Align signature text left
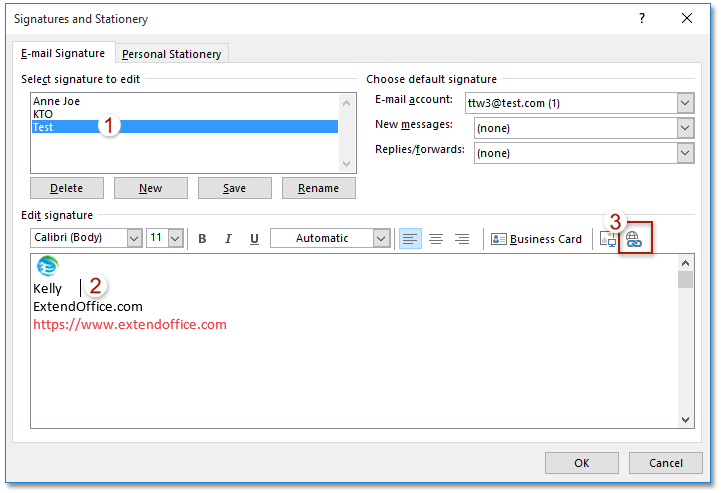723x493 pixels. click(410, 238)
